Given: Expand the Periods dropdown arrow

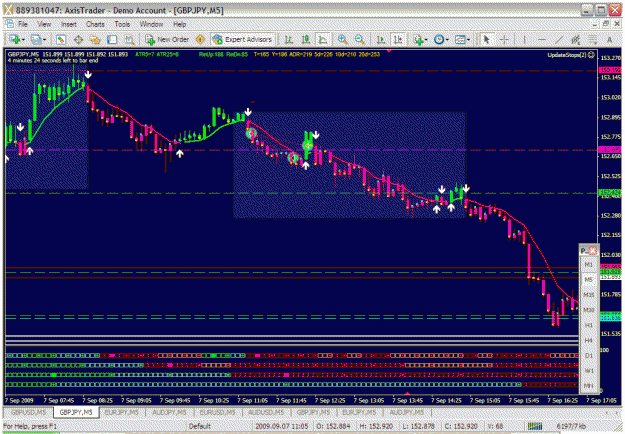Looking at the screenshot, I should [x=447, y=40].
